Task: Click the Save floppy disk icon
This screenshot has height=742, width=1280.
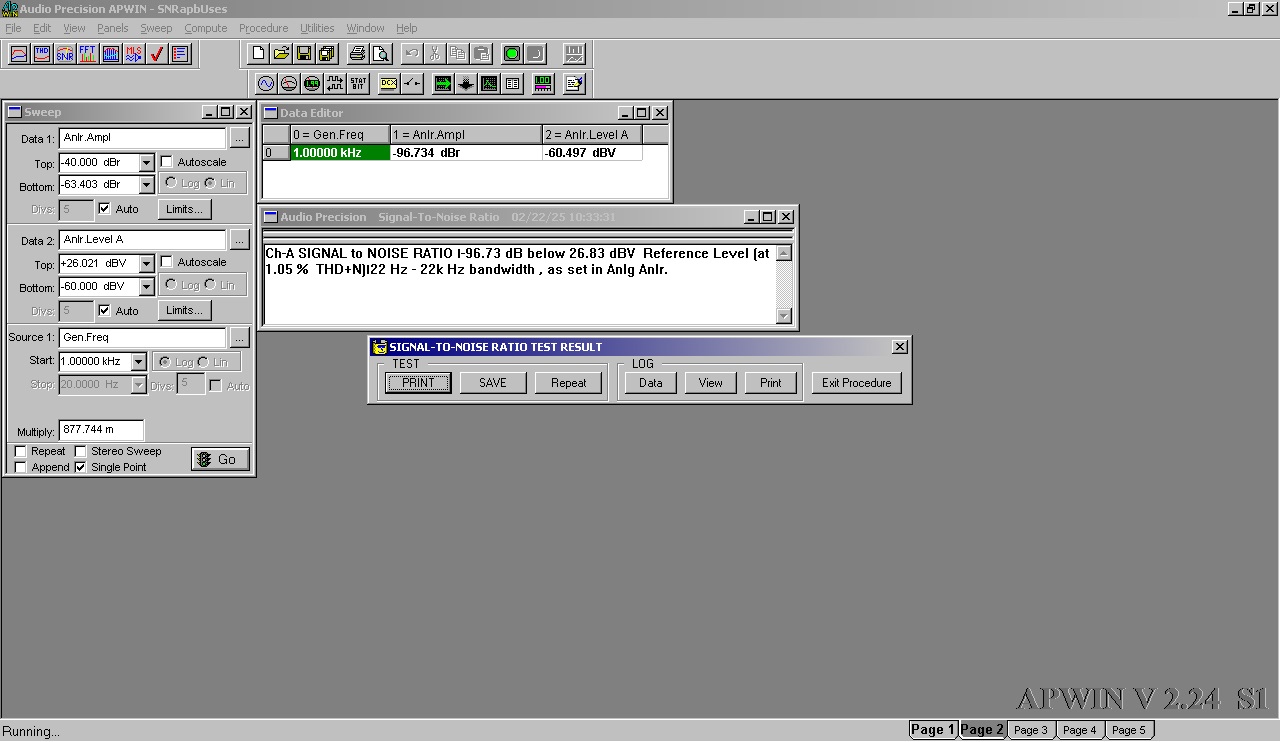Action: click(304, 54)
